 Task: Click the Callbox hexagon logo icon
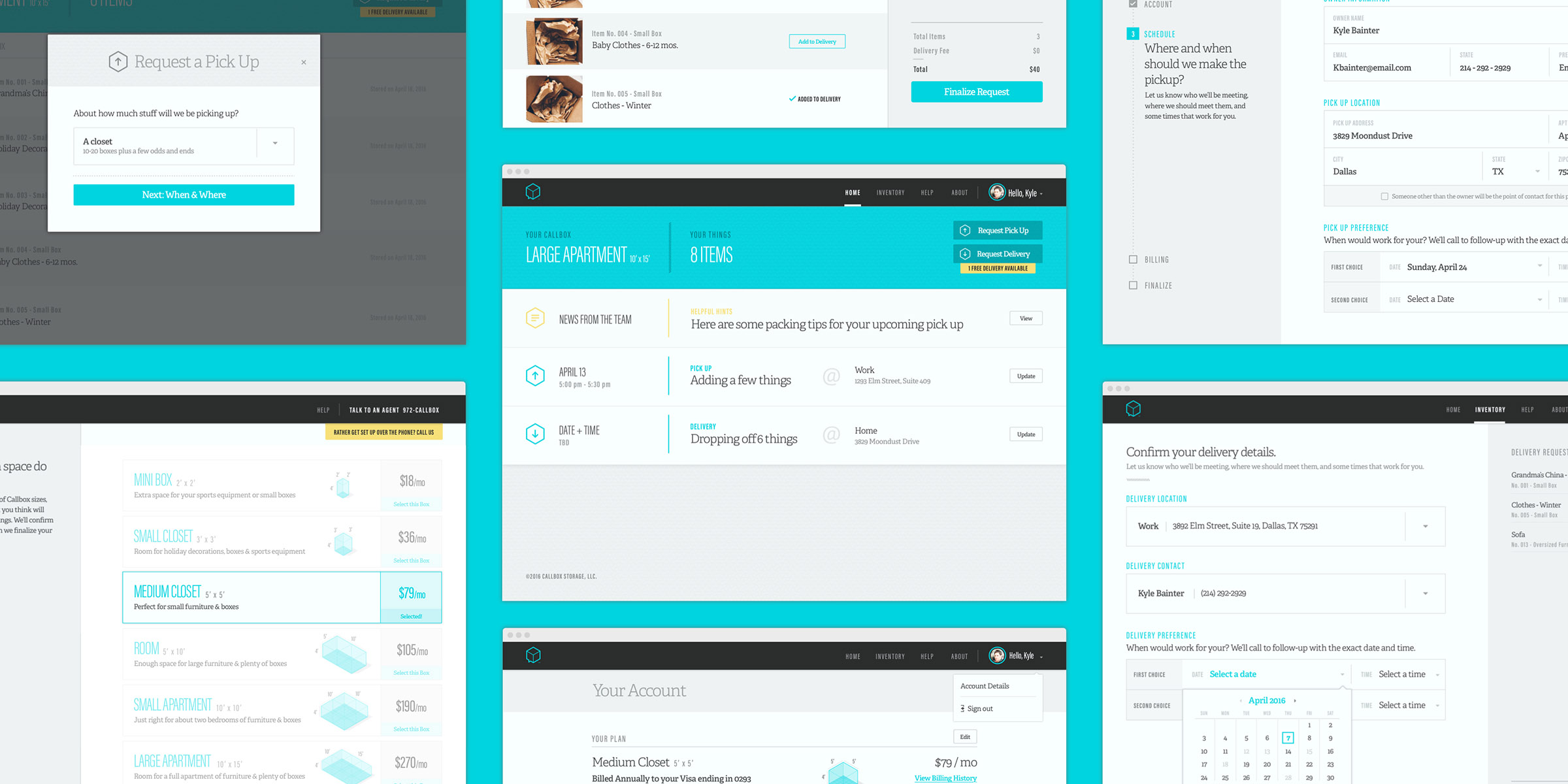pyautogui.click(x=533, y=192)
